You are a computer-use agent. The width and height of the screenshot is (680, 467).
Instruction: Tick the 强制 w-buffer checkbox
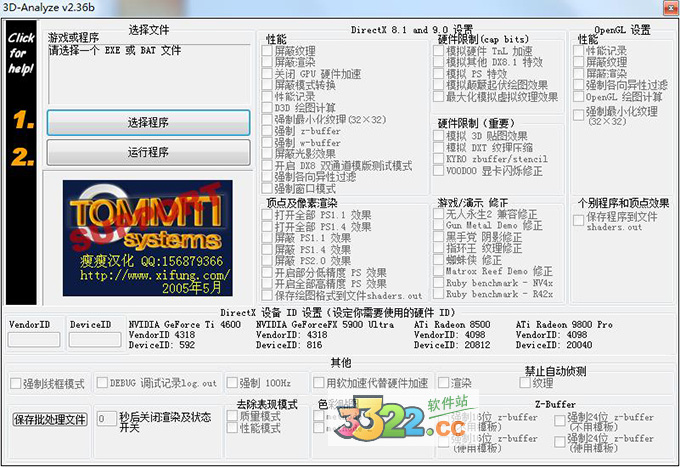point(267,143)
